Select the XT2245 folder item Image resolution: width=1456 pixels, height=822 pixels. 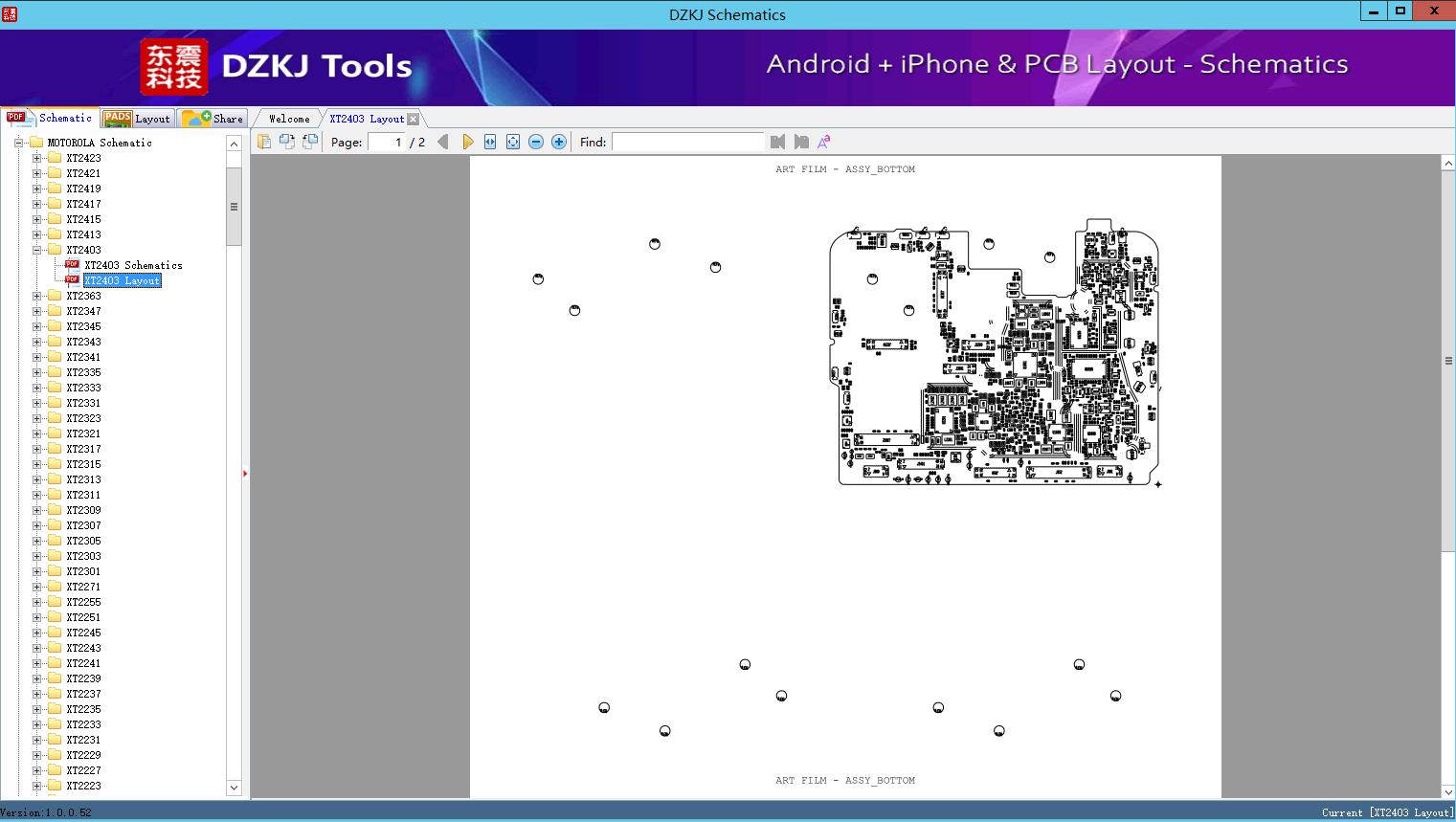(83, 633)
